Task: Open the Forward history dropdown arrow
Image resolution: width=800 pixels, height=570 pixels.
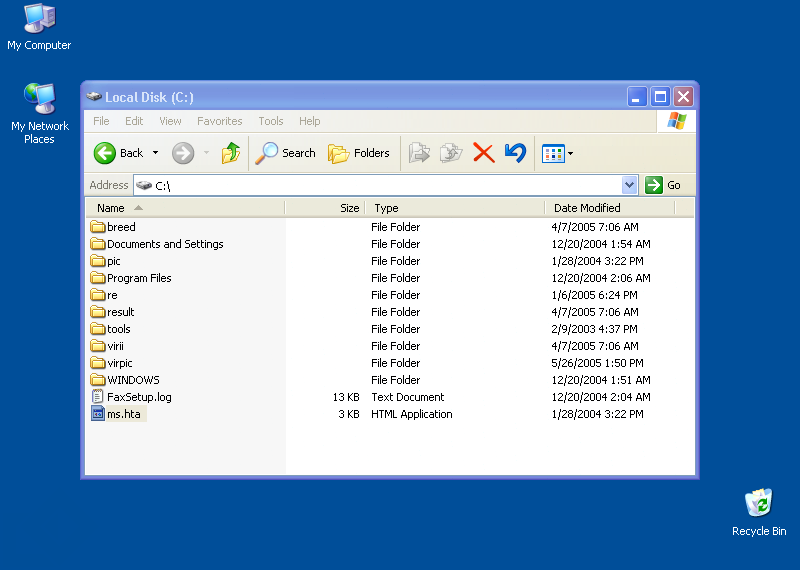Action: tap(207, 153)
